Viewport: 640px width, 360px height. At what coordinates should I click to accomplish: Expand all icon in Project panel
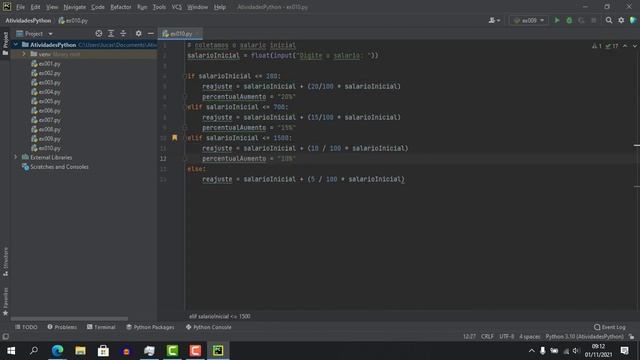[x=111, y=33]
